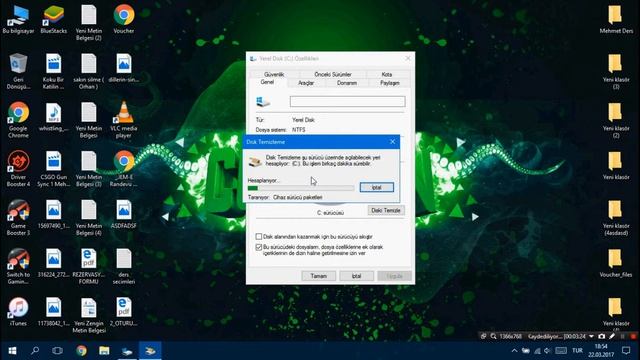The image size is (640, 360).
Task: Select Koku Bir Katilin video file
Action: tap(53, 71)
